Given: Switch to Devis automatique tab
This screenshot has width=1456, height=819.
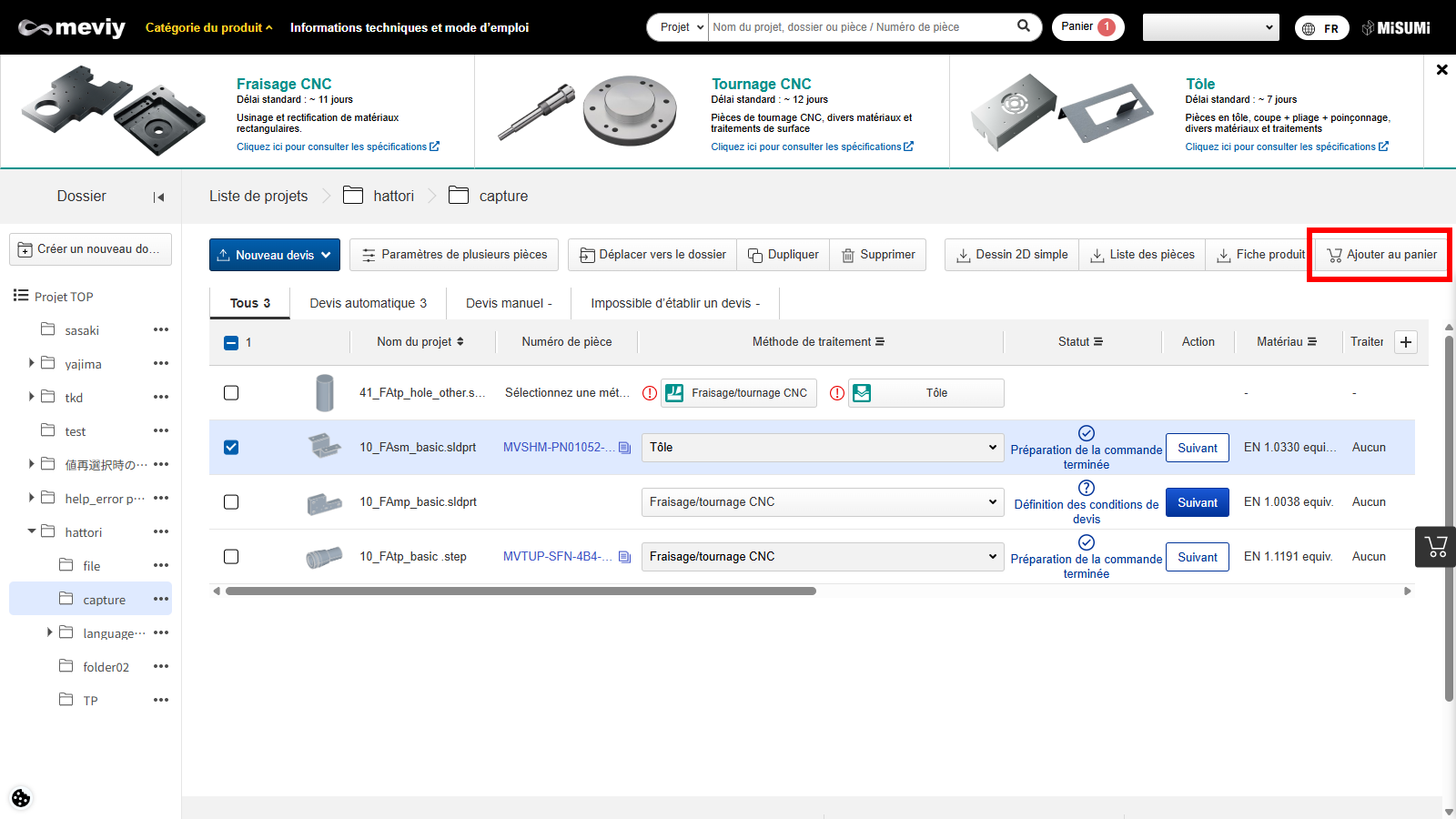Looking at the screenshot, I should (x=368, y=303).
